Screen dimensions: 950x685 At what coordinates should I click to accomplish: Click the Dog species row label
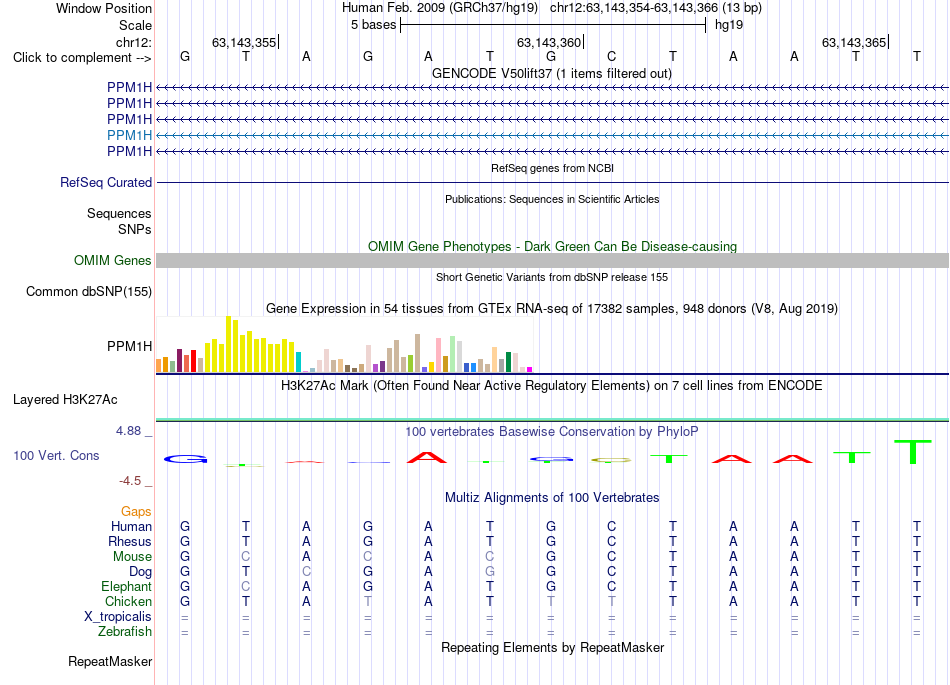[x=141, y=572]
